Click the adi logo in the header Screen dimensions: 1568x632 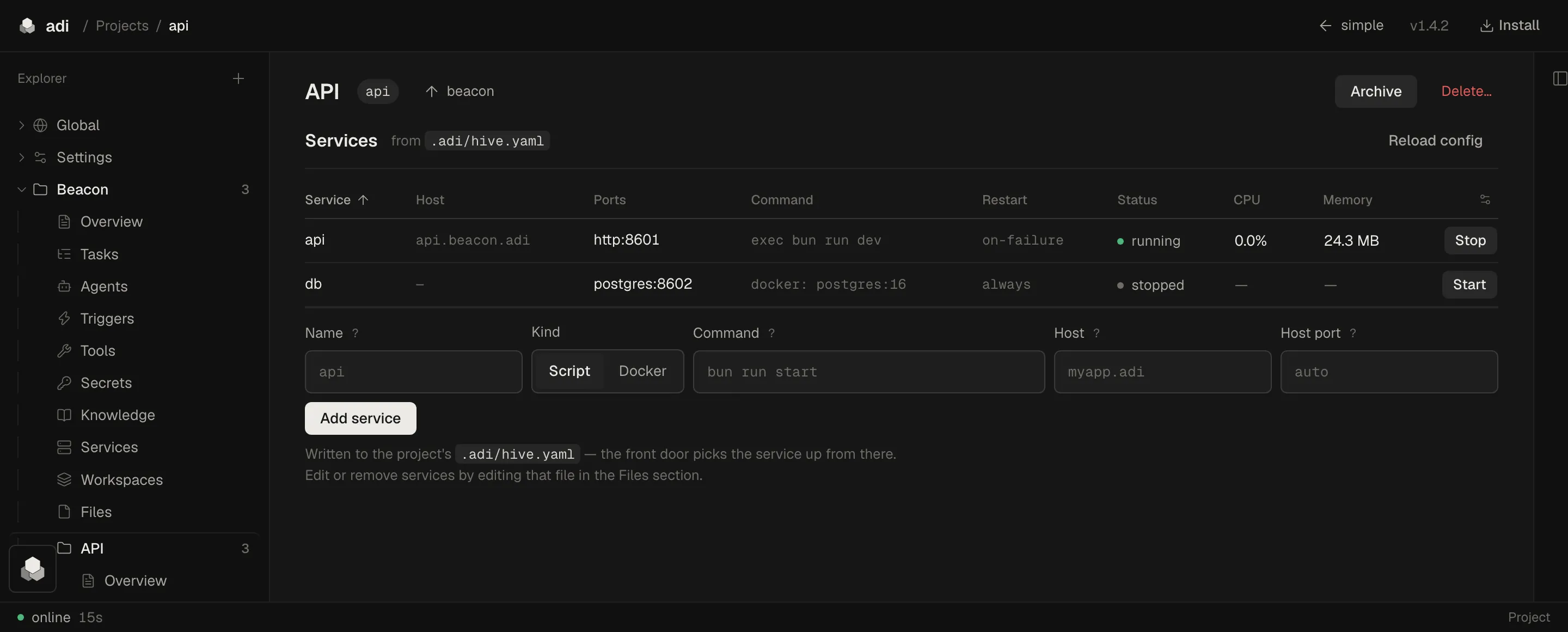pos(27,26)
